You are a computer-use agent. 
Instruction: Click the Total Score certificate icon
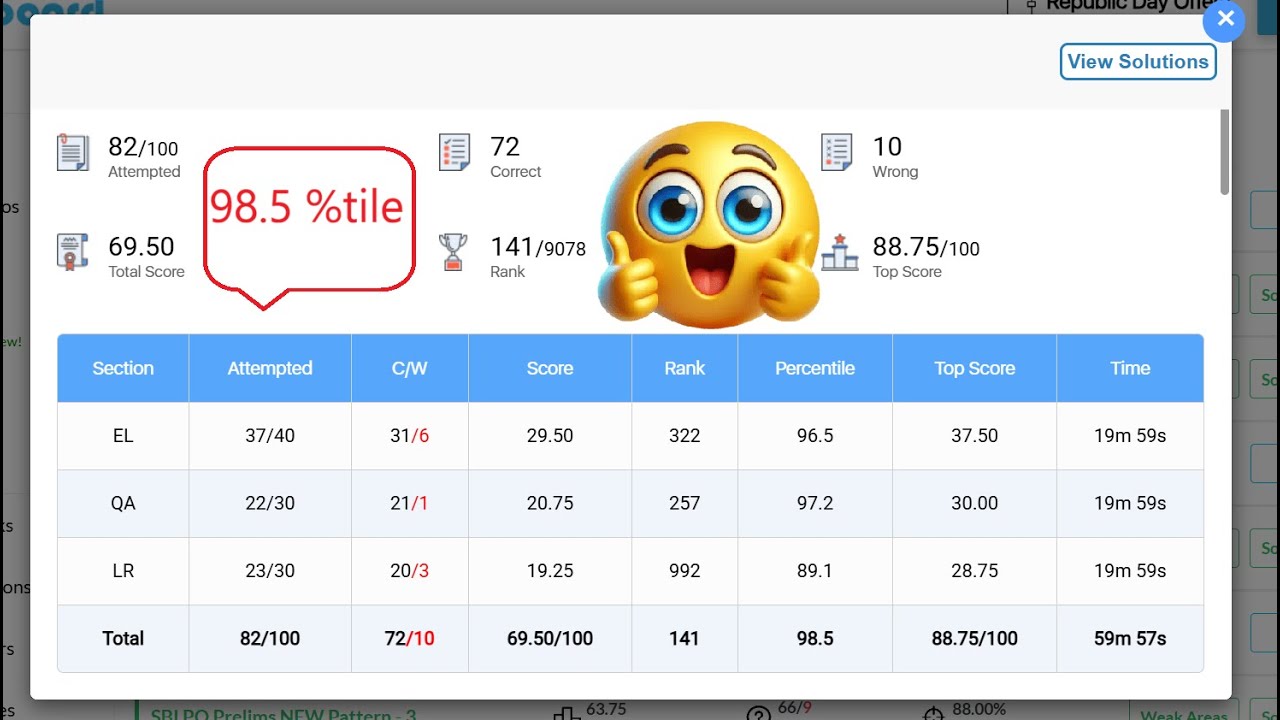click(x=73, y=252)
